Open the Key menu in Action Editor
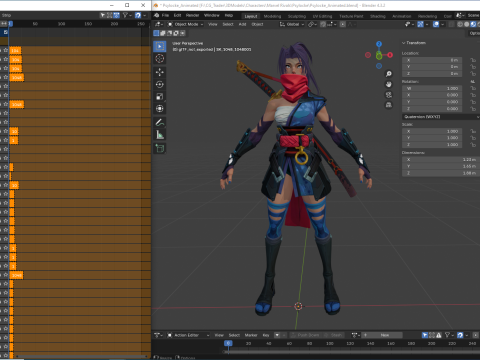This screenshot has width=480, height=360. [x=266, y=335]
